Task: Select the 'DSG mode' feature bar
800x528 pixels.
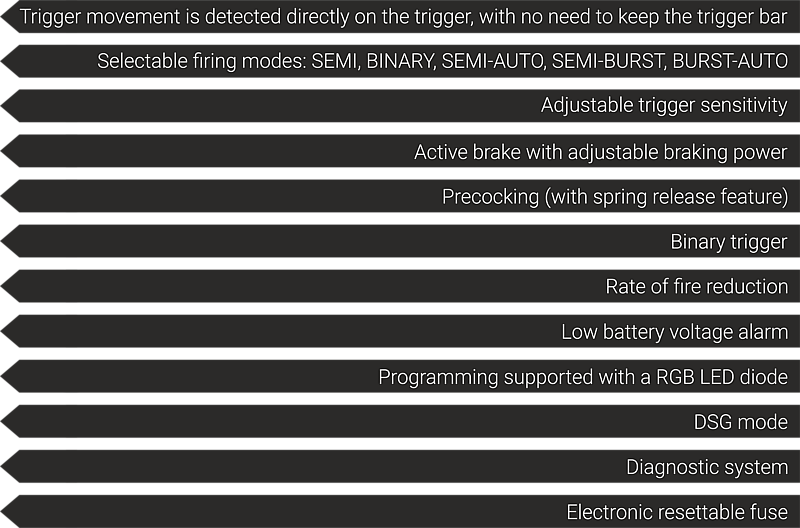Action: [401, 421]
